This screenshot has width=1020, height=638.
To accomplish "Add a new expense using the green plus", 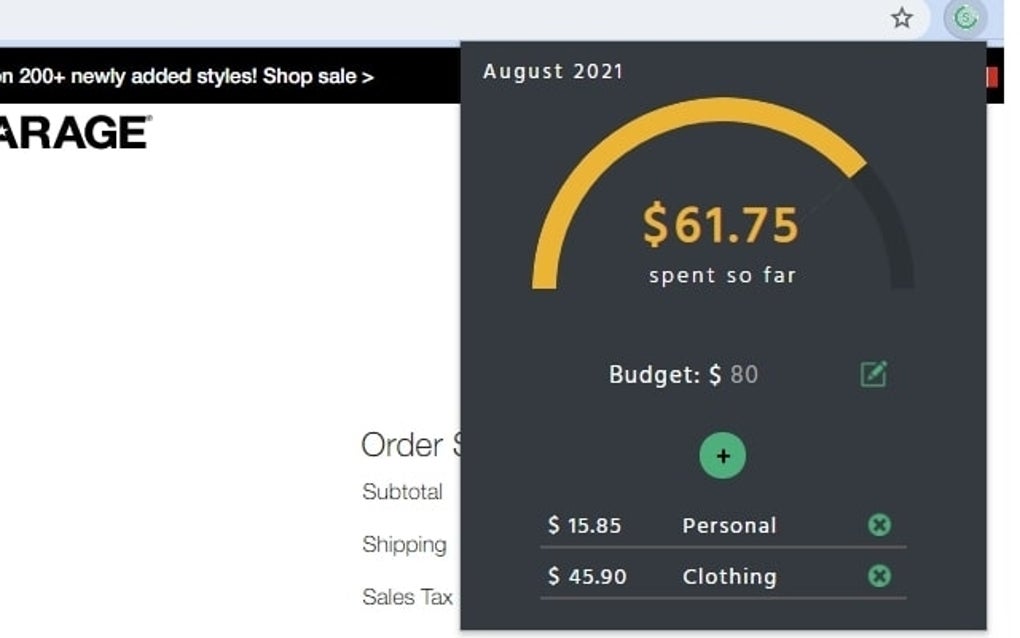I will click(x=723, y=455).
